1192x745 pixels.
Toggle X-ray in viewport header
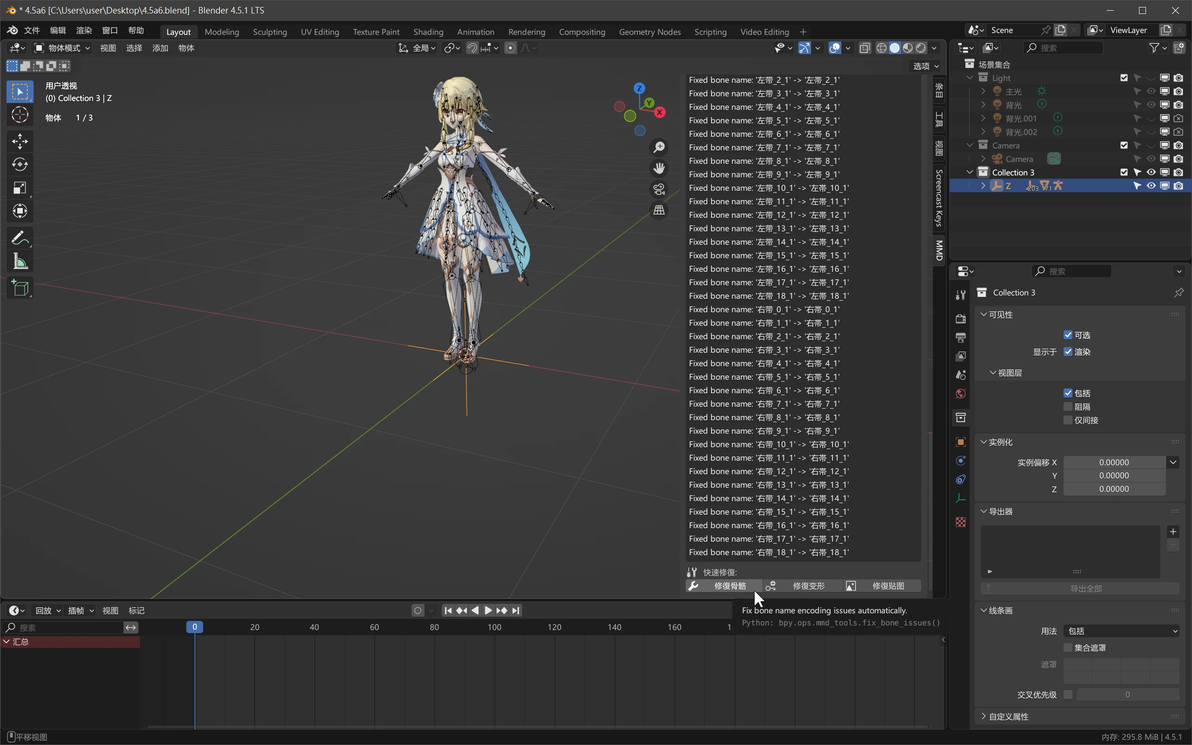click(x=864, y=48)
